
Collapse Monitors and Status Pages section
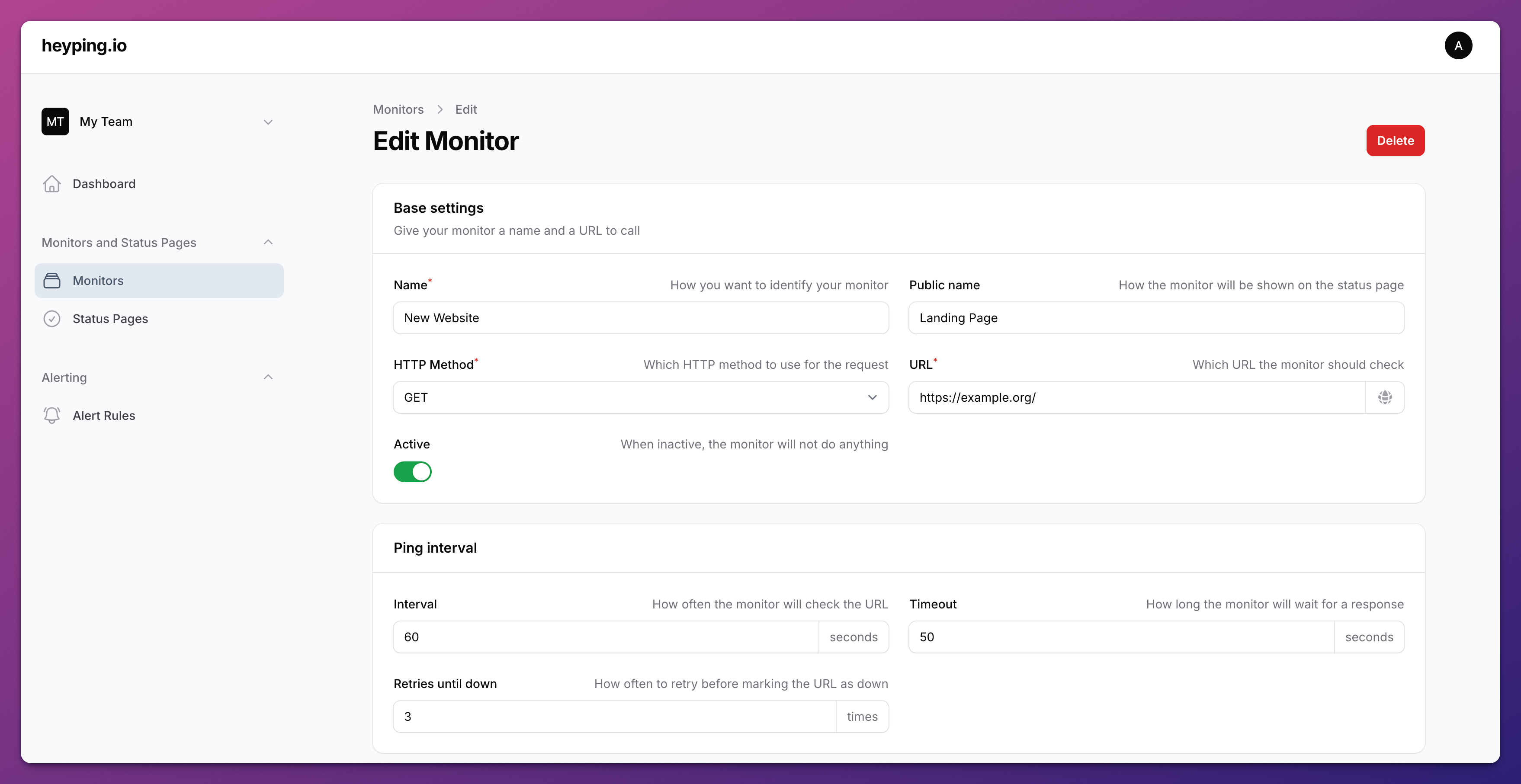tap(268, 243)
